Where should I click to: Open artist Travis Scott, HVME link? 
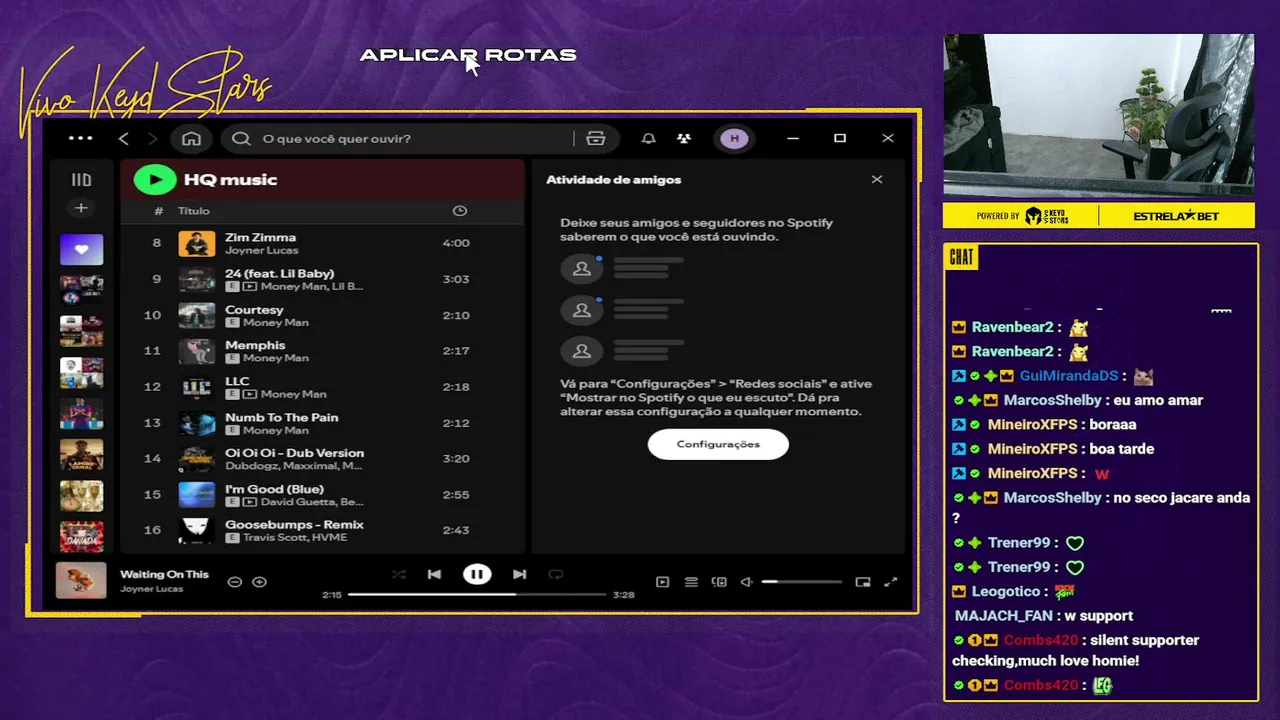coord(294,538)
